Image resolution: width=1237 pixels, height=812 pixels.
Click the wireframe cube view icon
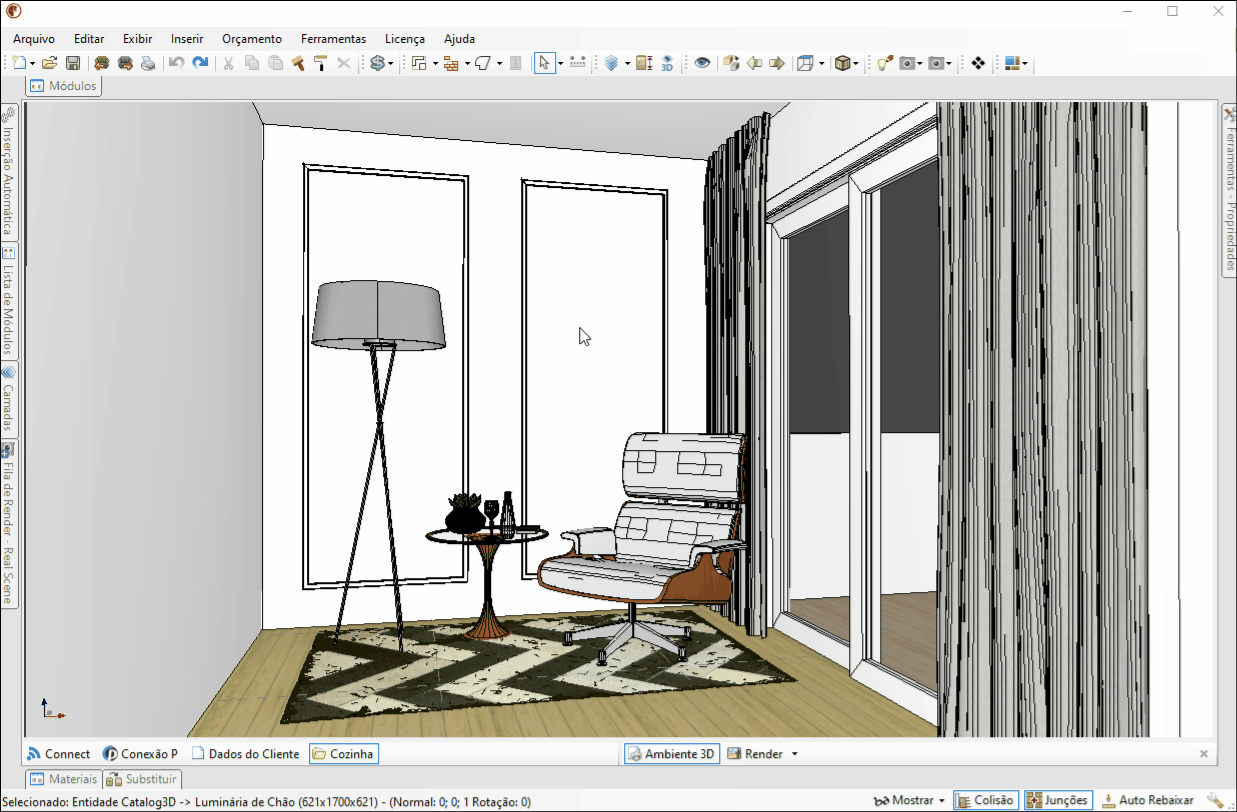[806, 63]
